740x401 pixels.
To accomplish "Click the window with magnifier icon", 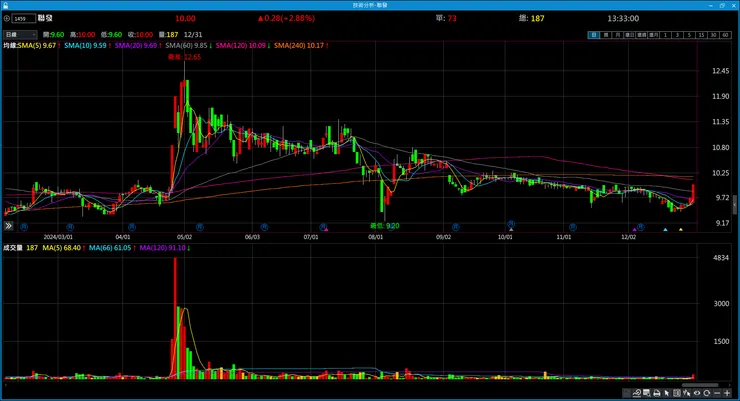I will [x=647, y=393].
